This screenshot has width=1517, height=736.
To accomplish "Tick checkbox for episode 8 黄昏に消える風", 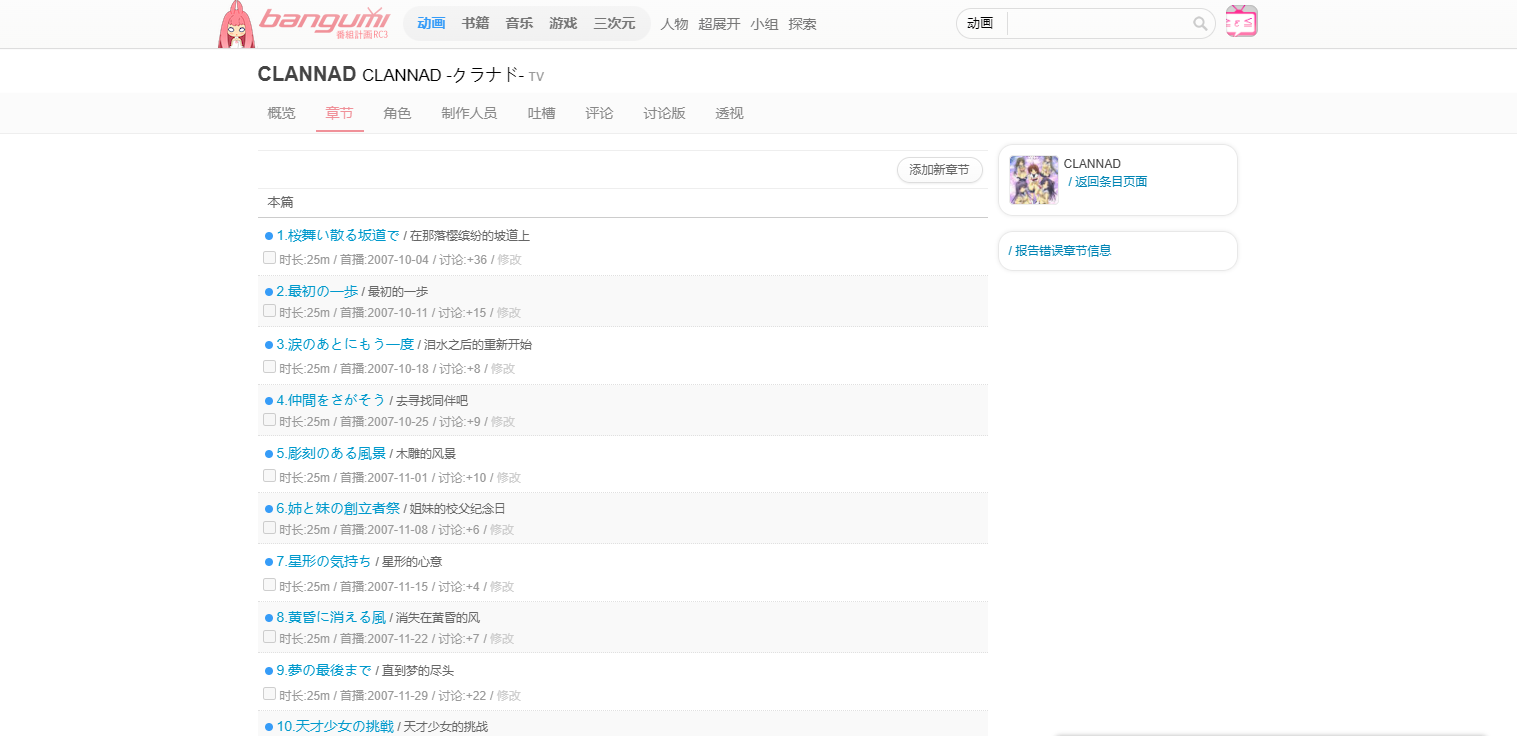I will pos(269,637).
